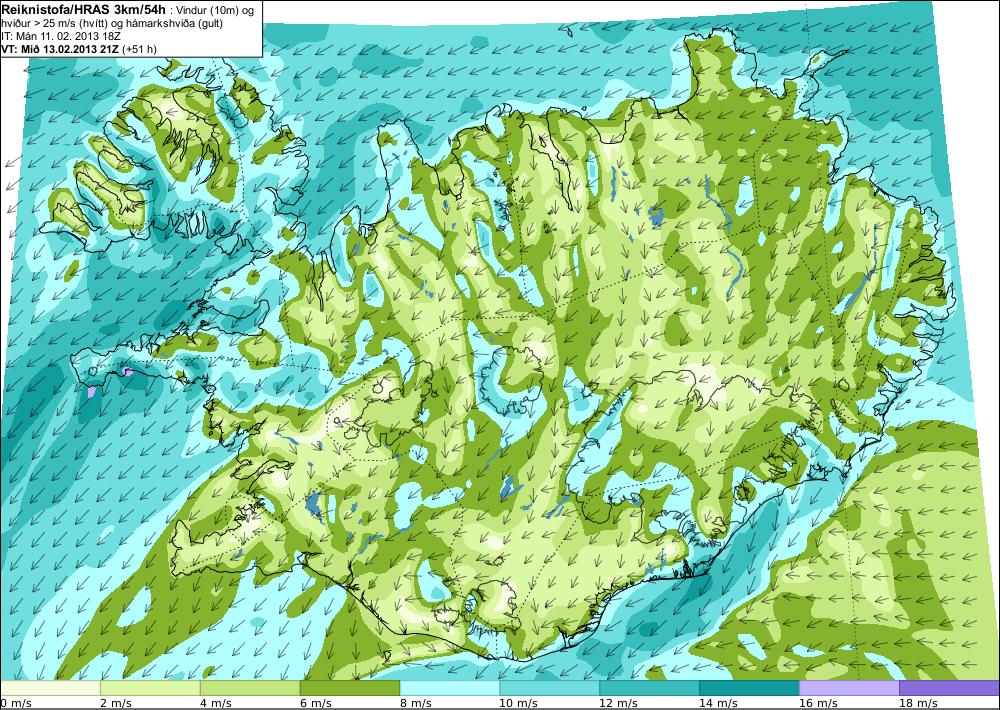Click the palest legend swatch above 0 m/s
The height and width of the screenshot is (710, 1000).
[x=50, y=688]
